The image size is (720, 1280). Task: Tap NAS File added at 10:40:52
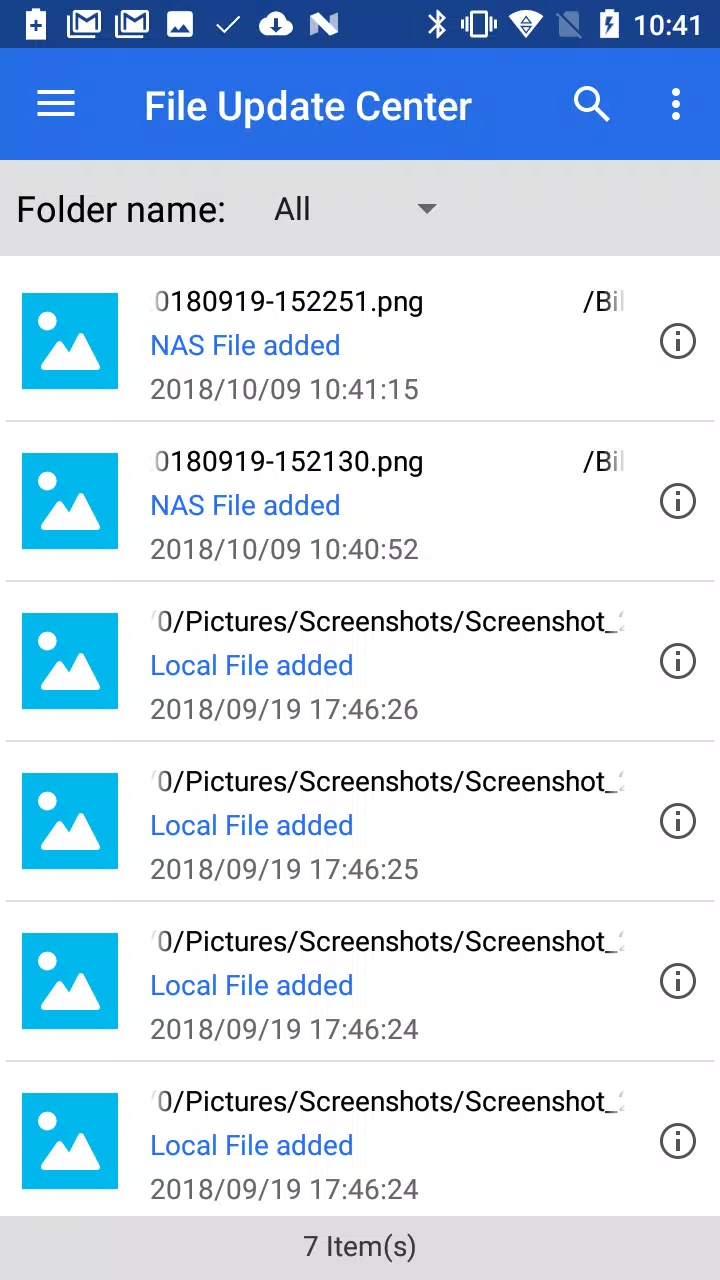point(245,505)
